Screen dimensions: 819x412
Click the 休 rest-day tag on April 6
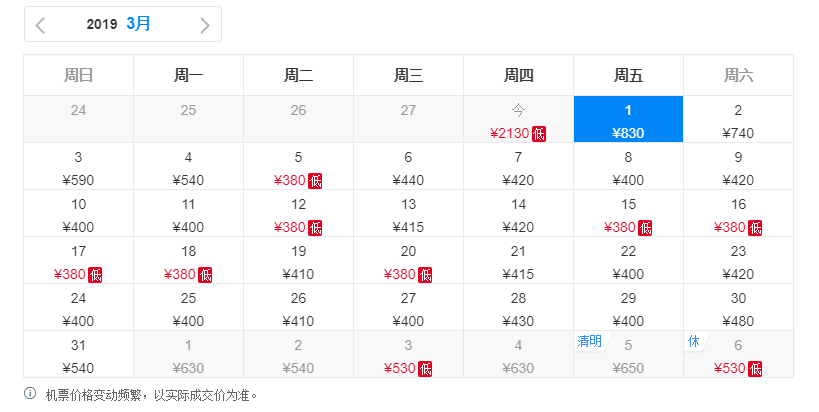point(693,342)
